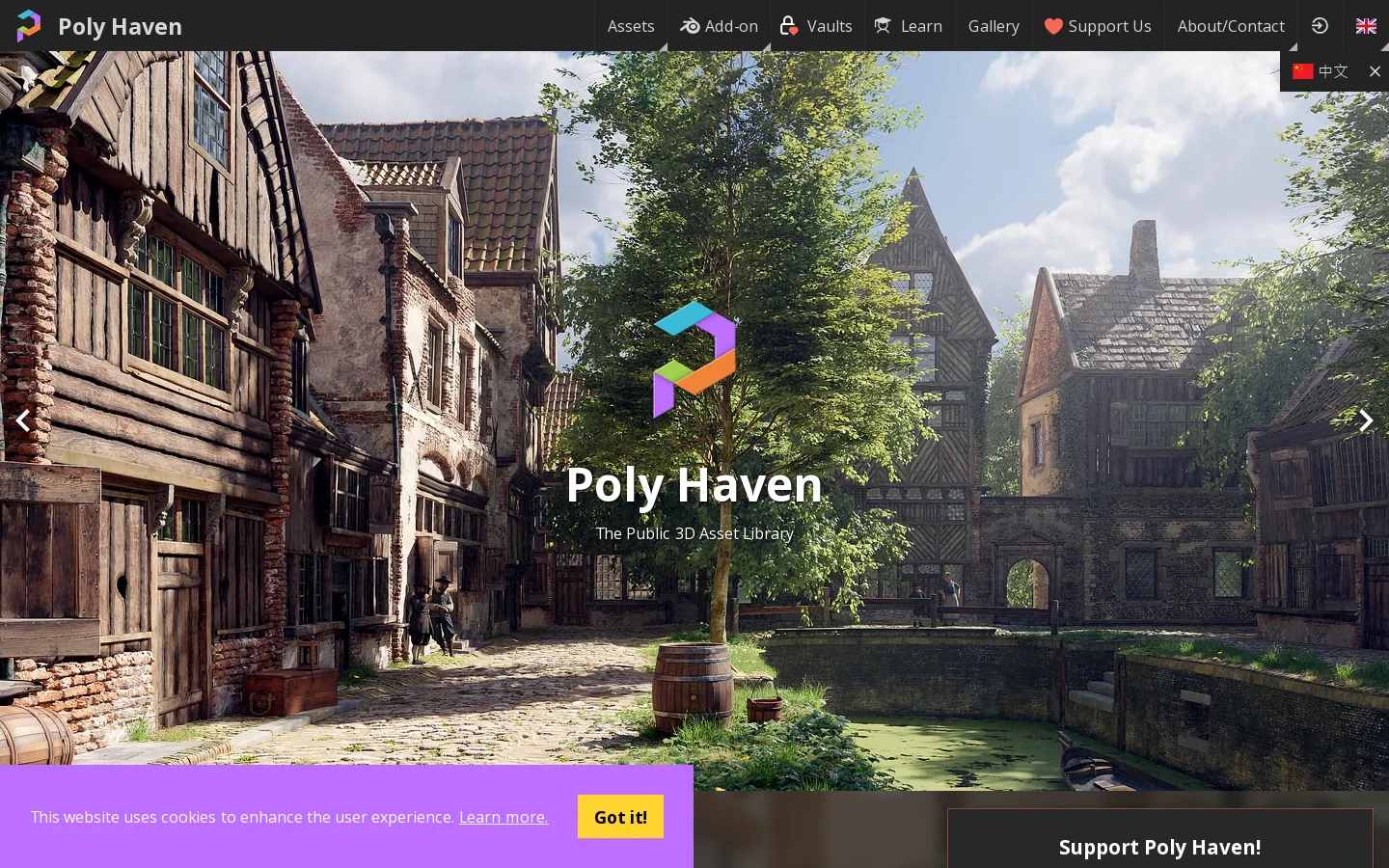Click 'The Public 3D Asset Library' tagline
Viewport: 1389px width, 868px height.
694,533
